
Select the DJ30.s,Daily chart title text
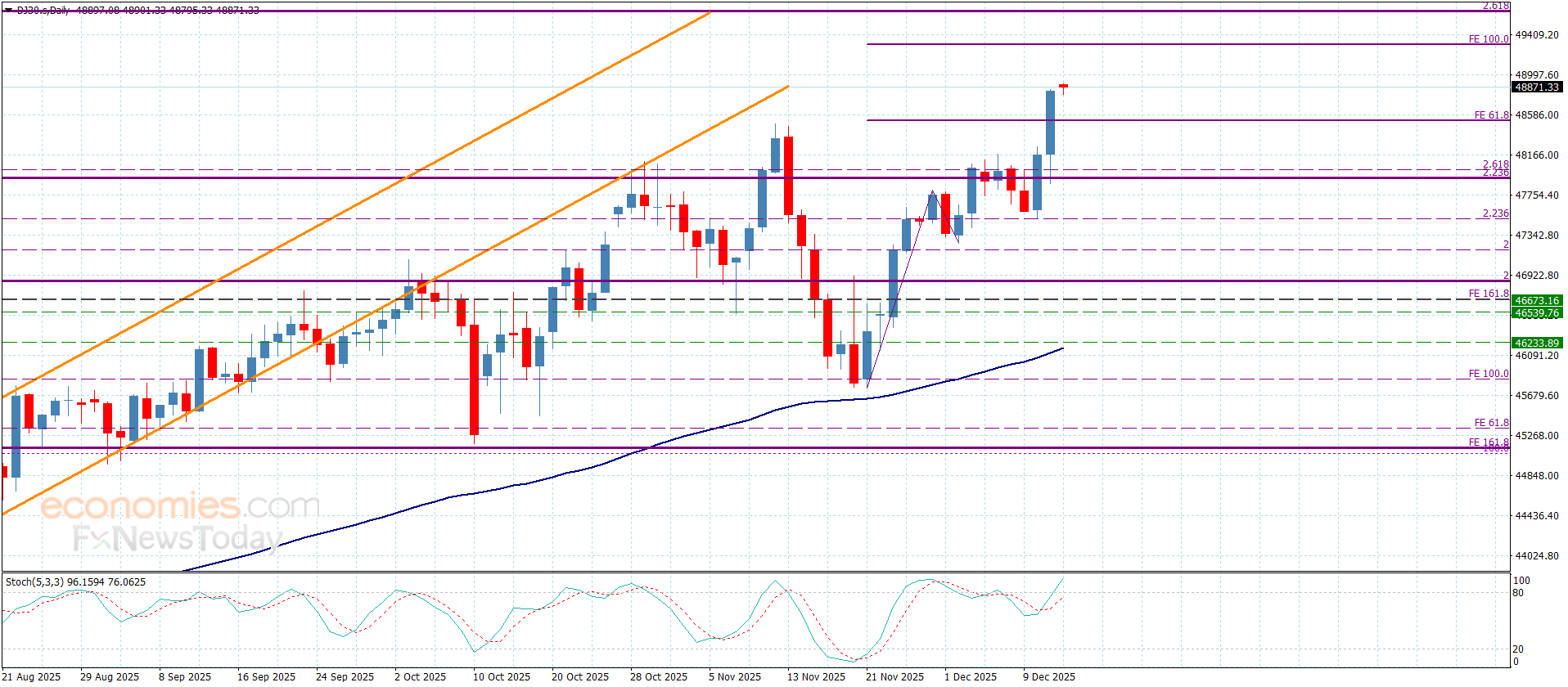click(43, 10)
